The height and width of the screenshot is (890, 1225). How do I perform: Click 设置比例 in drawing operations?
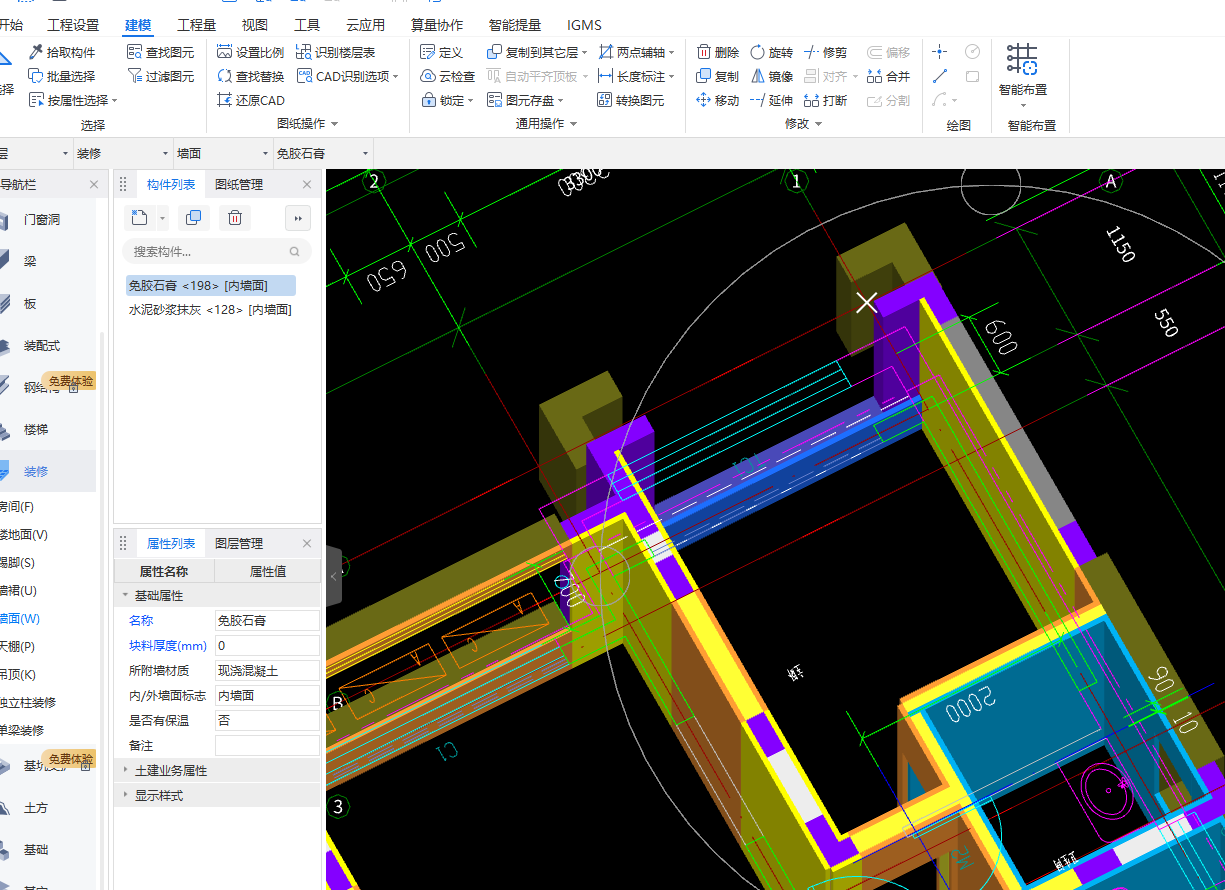(x=251, y=52)
